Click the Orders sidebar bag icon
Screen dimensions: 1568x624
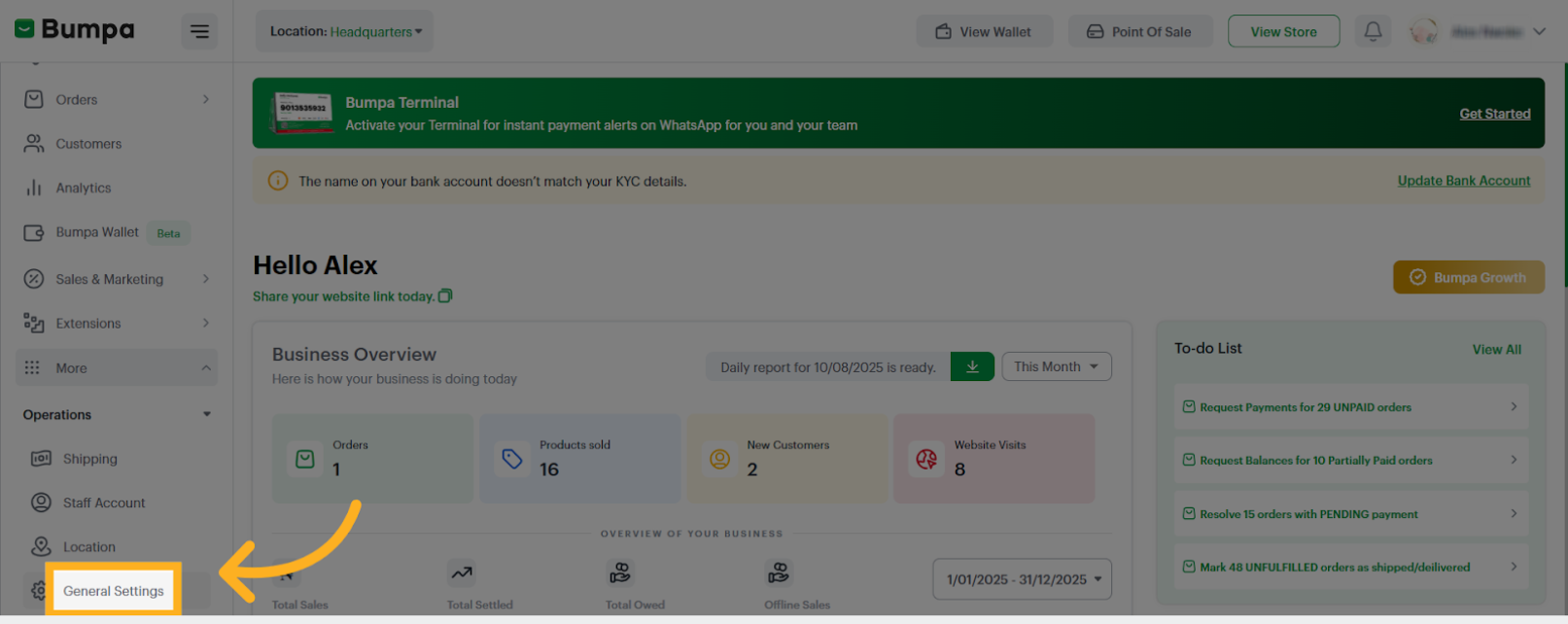pos(34,99)
